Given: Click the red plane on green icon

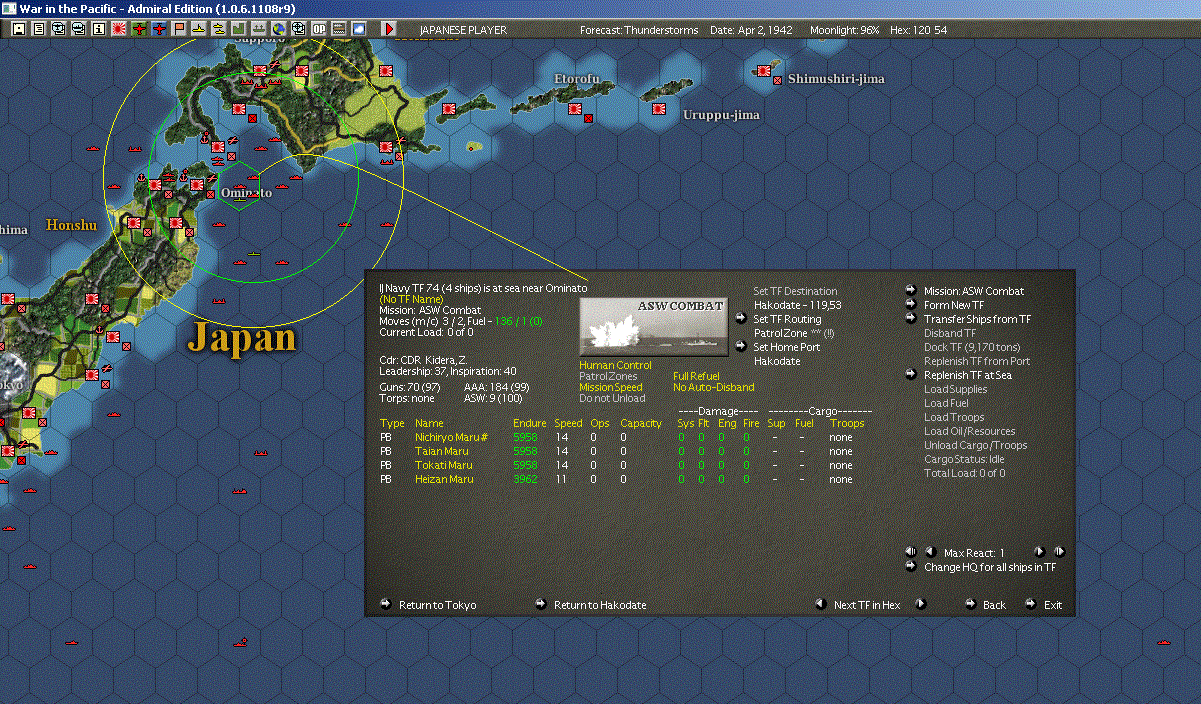Looking at the screenshot, I should click(139, 29).
